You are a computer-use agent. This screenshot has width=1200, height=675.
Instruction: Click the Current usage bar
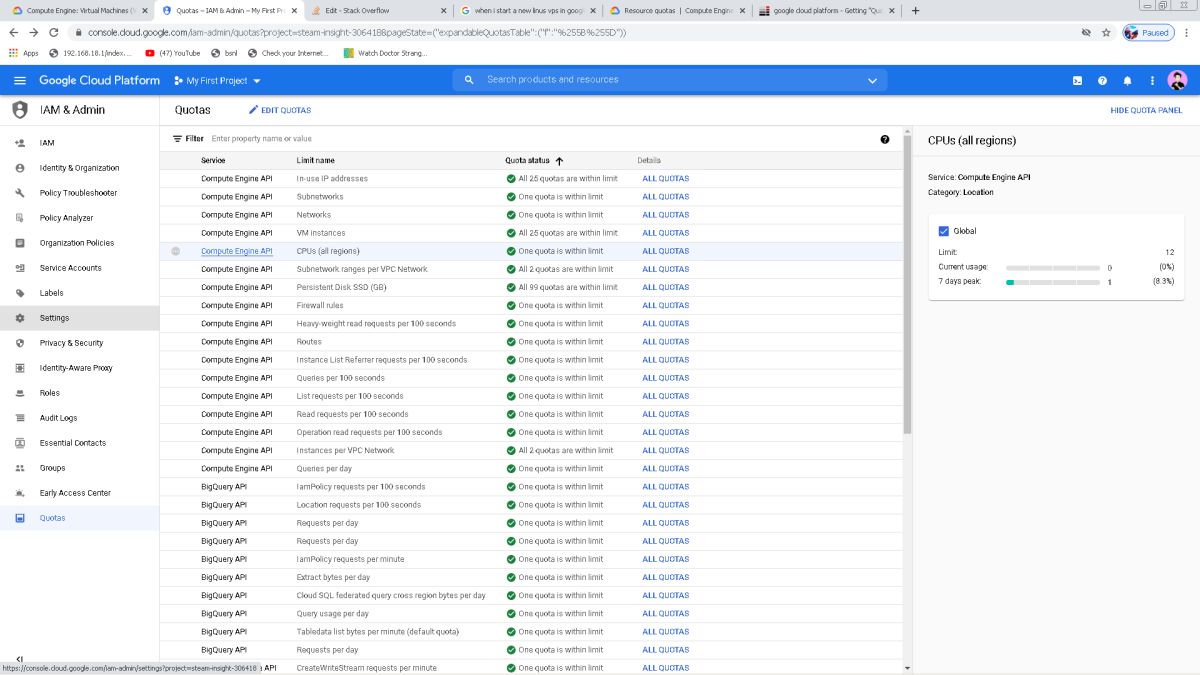point(1053,268)
